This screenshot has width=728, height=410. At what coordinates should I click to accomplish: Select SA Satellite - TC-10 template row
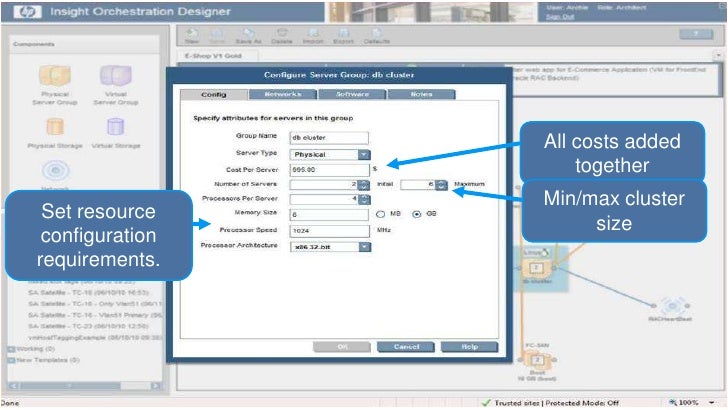88,293
